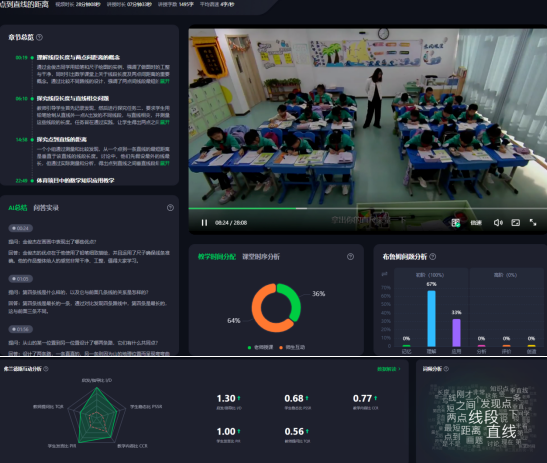The height and width of the screenshot is (463, 547).
Task: Click the purple 33% bar (应用)
Action: [456, 333]
